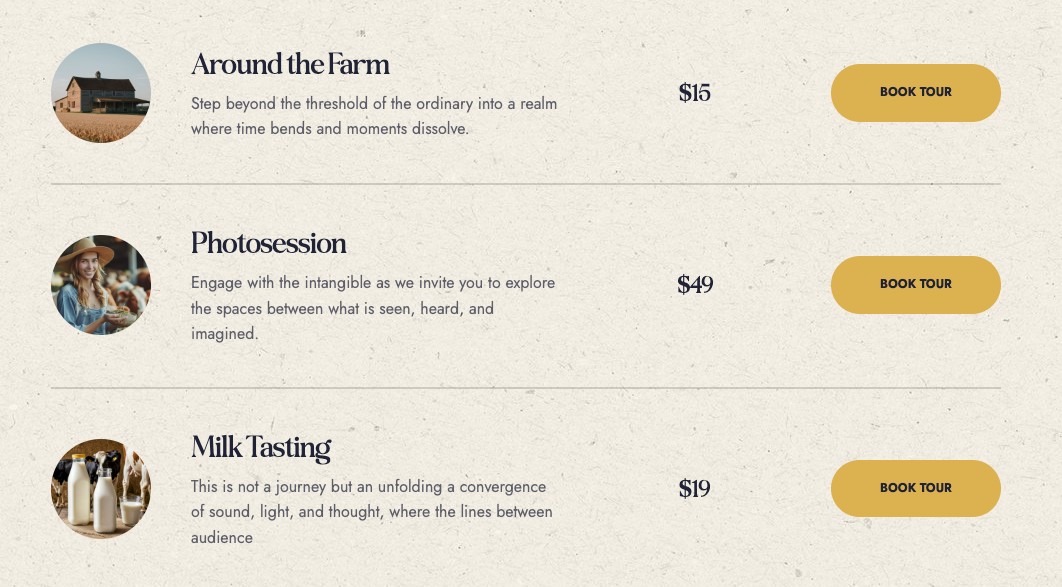Image resolution: width=1062 pixels, height=587 pixels.
Task: Click the Photosession title
Action: coord(268,244)
